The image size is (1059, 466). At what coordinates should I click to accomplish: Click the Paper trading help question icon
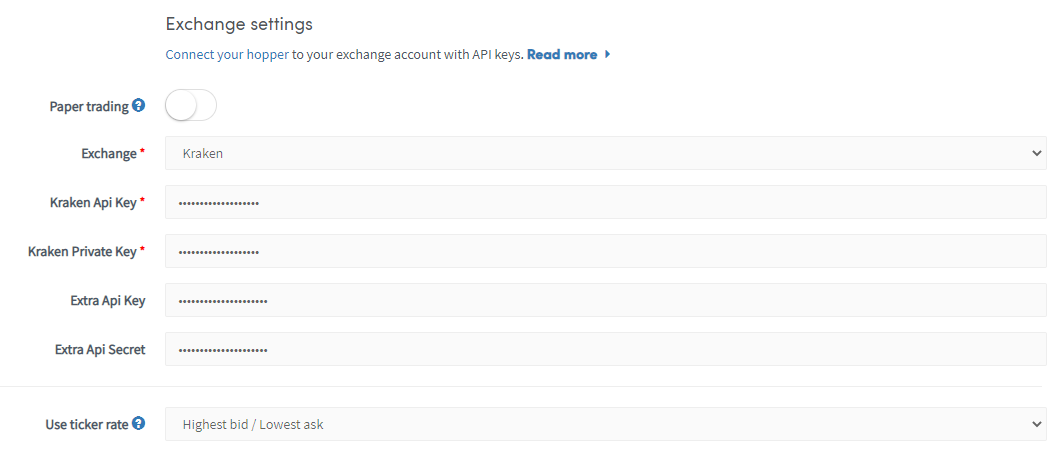pos(138,106)
